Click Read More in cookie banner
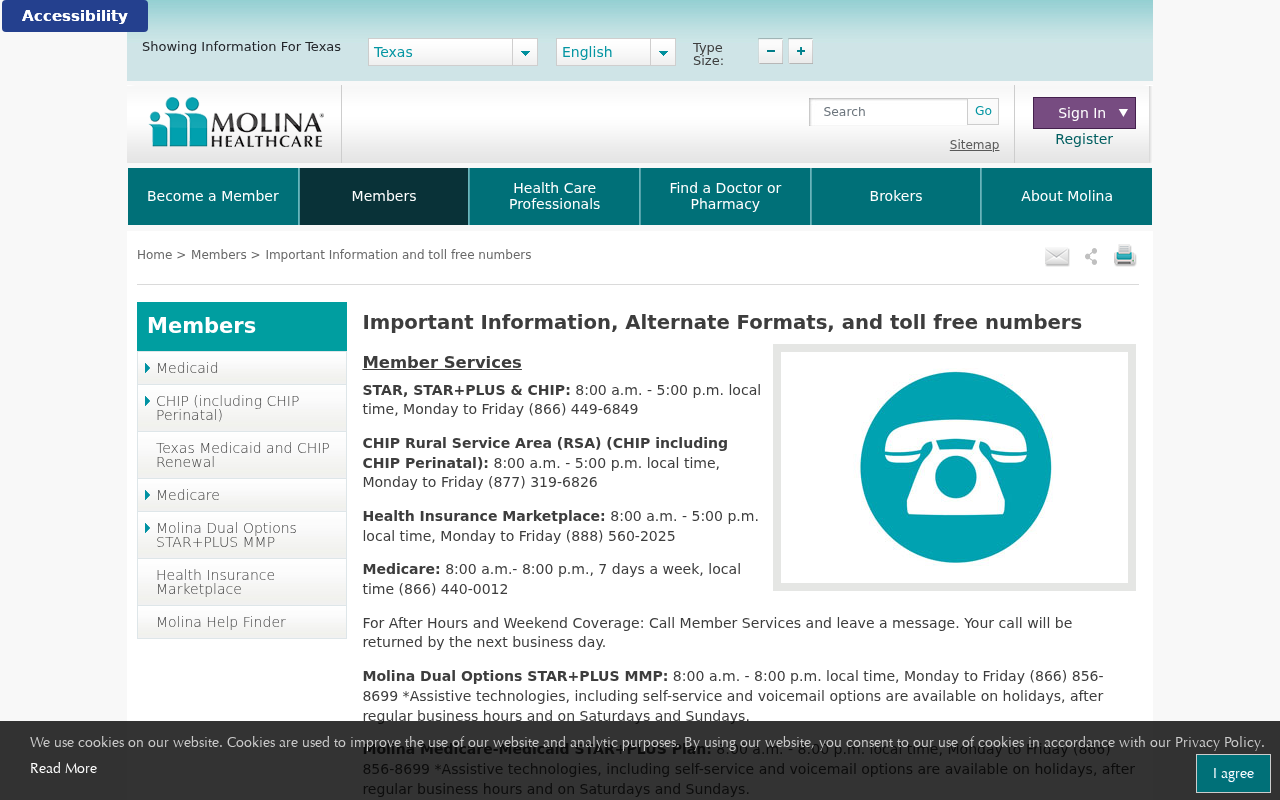 click(63, 768)
